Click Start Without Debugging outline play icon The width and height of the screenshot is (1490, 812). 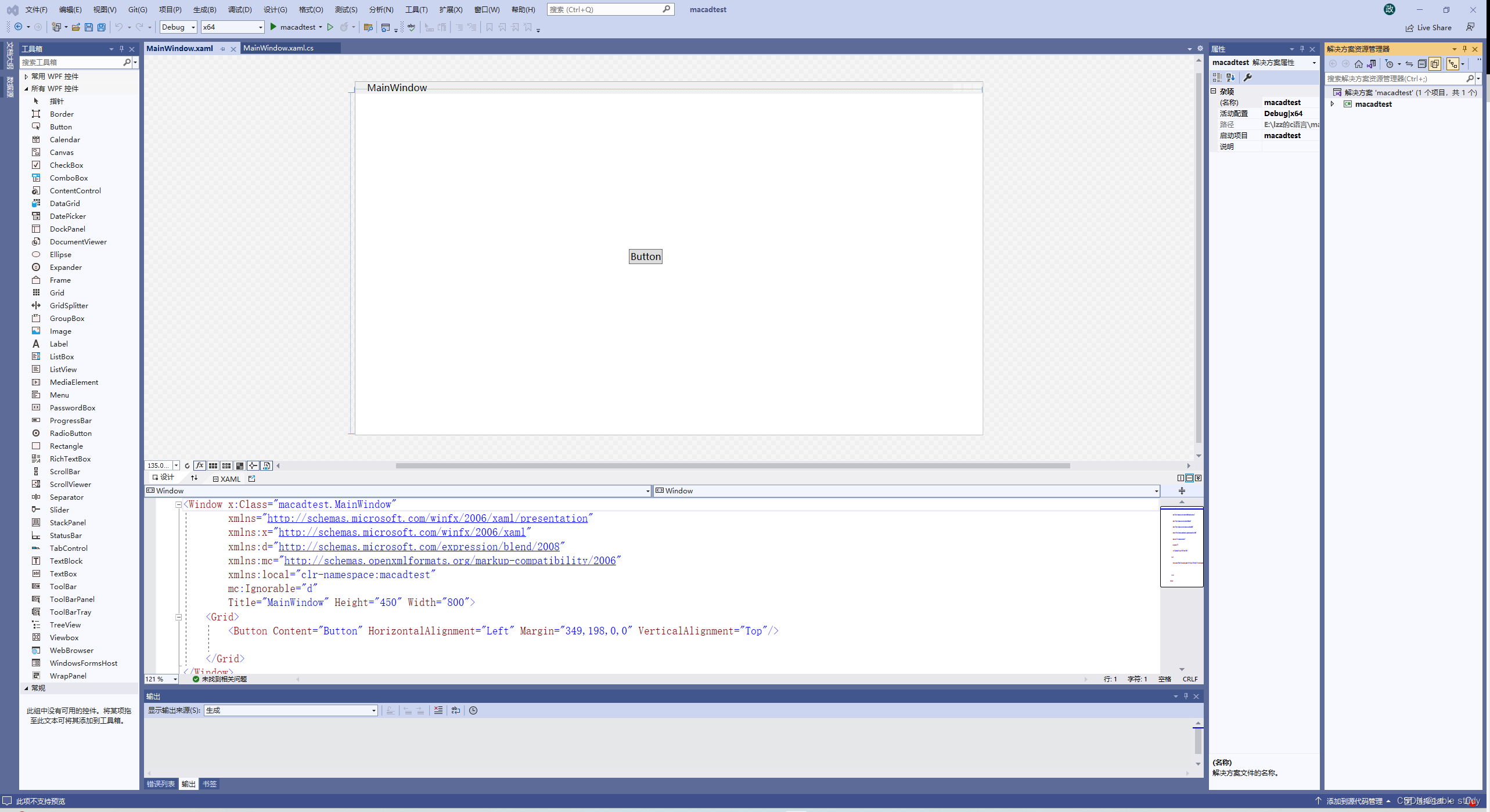coord(330,27)
